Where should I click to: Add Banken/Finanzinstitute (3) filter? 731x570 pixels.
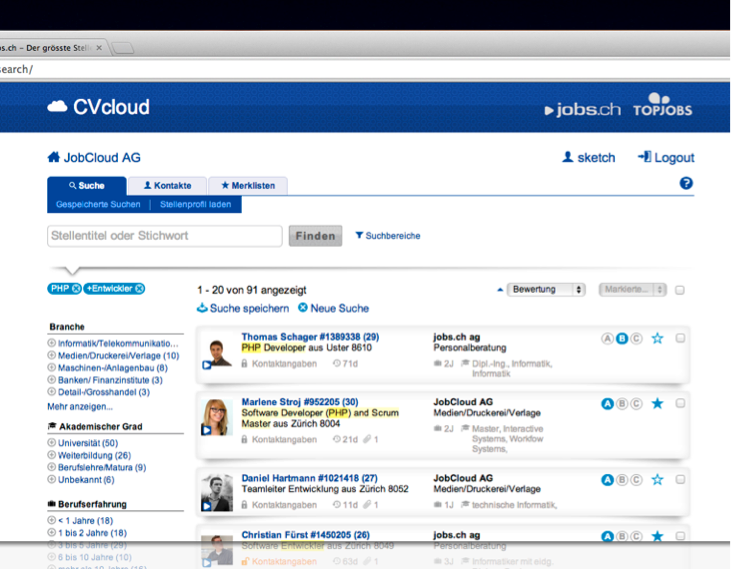105,380
